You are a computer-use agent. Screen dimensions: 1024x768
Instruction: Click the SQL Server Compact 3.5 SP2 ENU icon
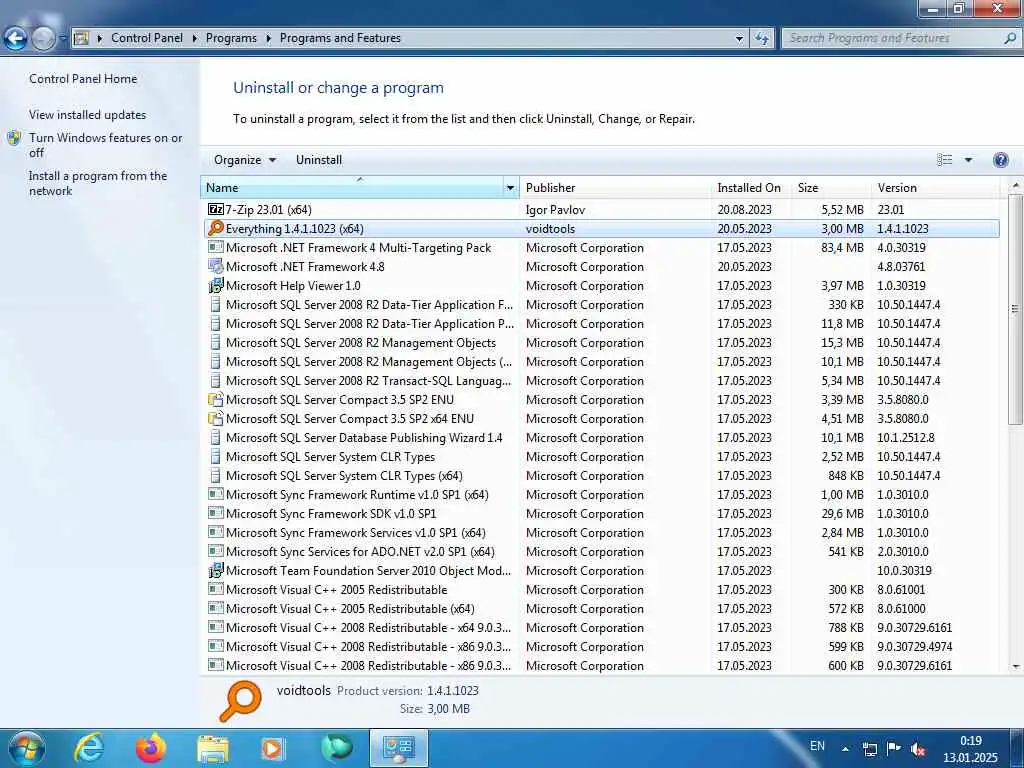[x=216, y=400]
